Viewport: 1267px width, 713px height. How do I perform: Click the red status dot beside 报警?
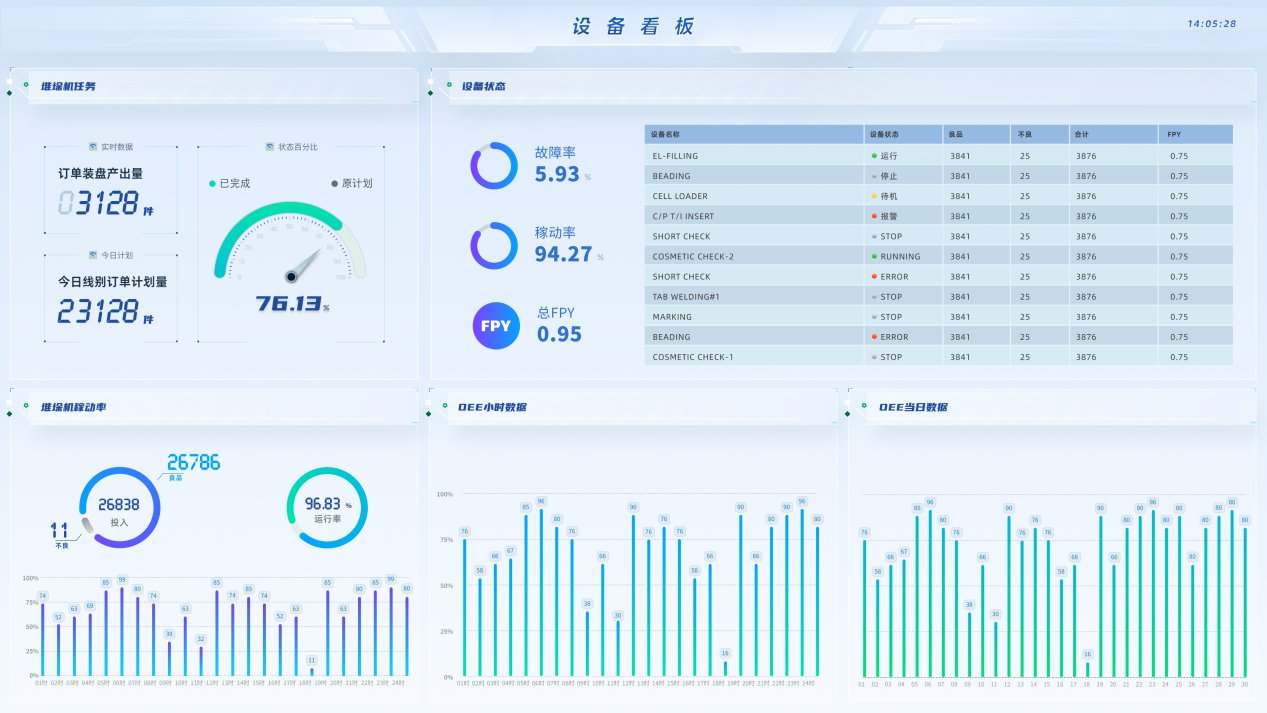click(x=874, y=216)
